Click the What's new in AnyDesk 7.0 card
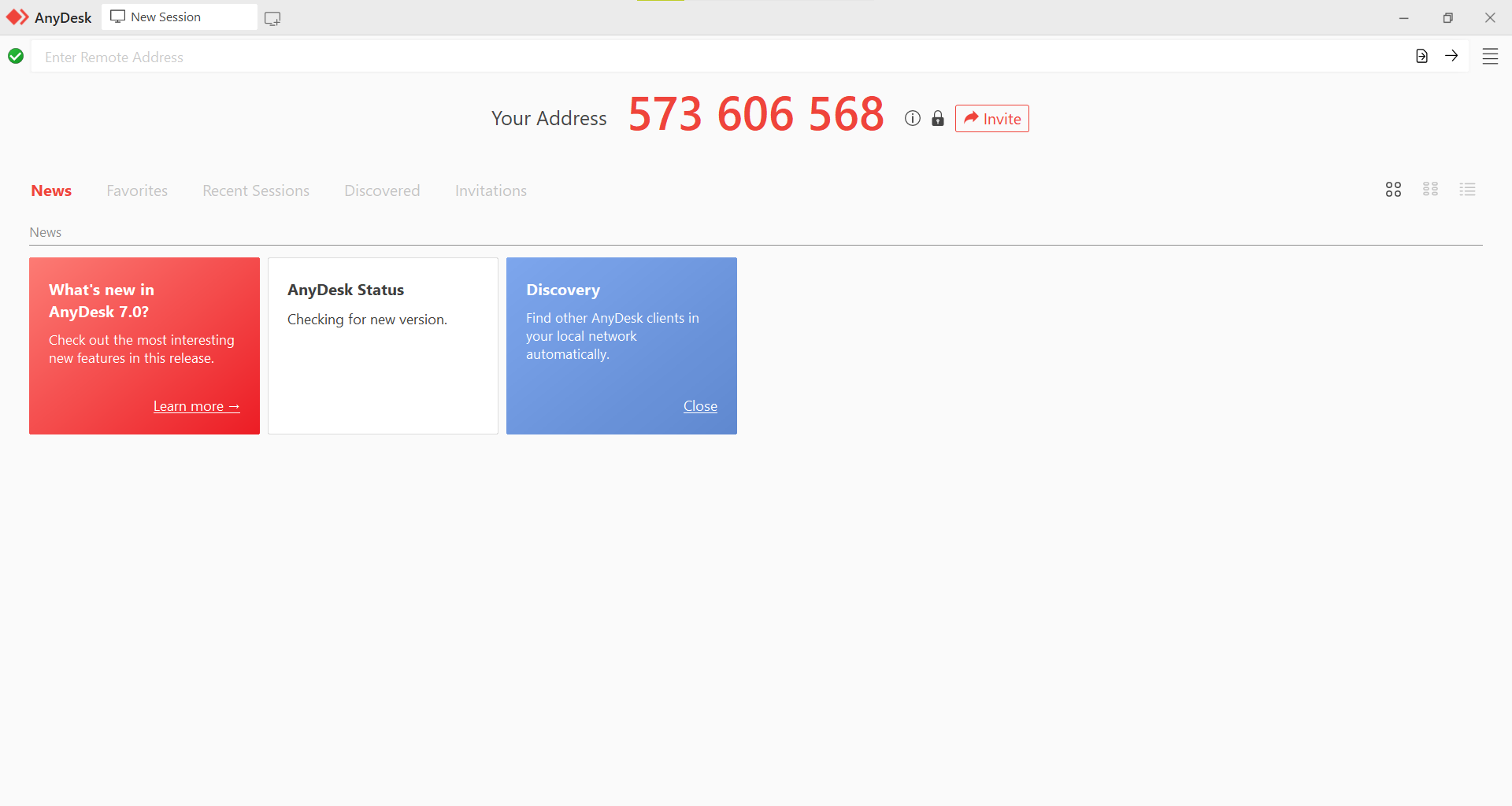Viewport: 1512px width, 806px height. tap(144, 346)
